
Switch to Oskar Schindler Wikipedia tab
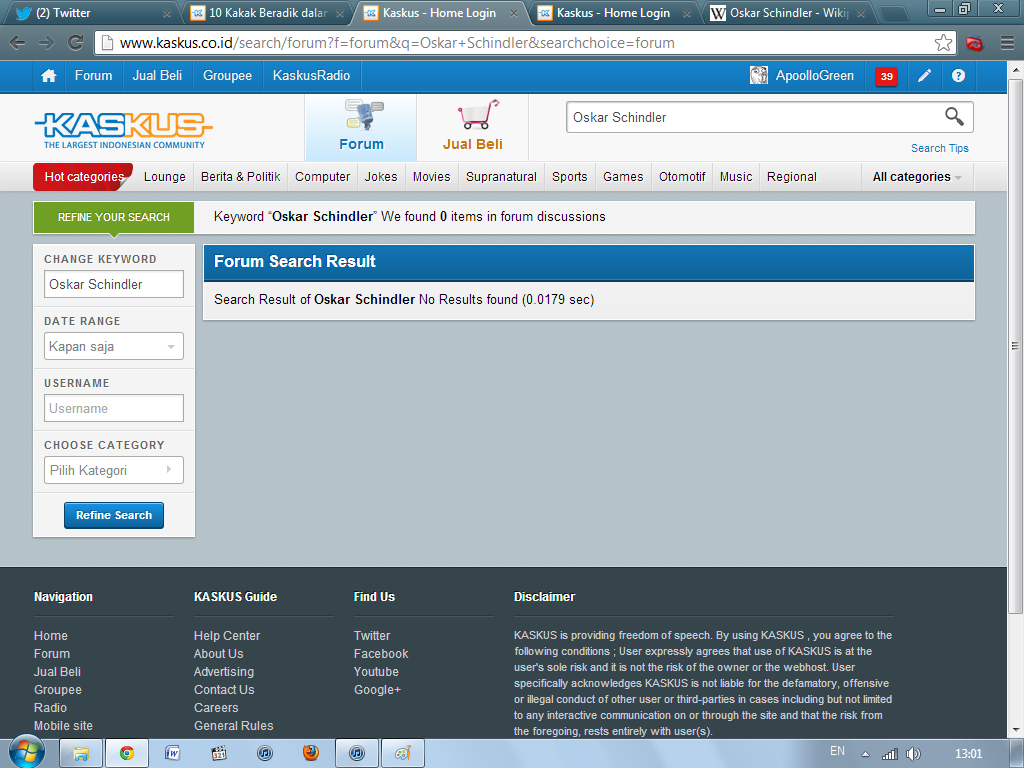787,13
